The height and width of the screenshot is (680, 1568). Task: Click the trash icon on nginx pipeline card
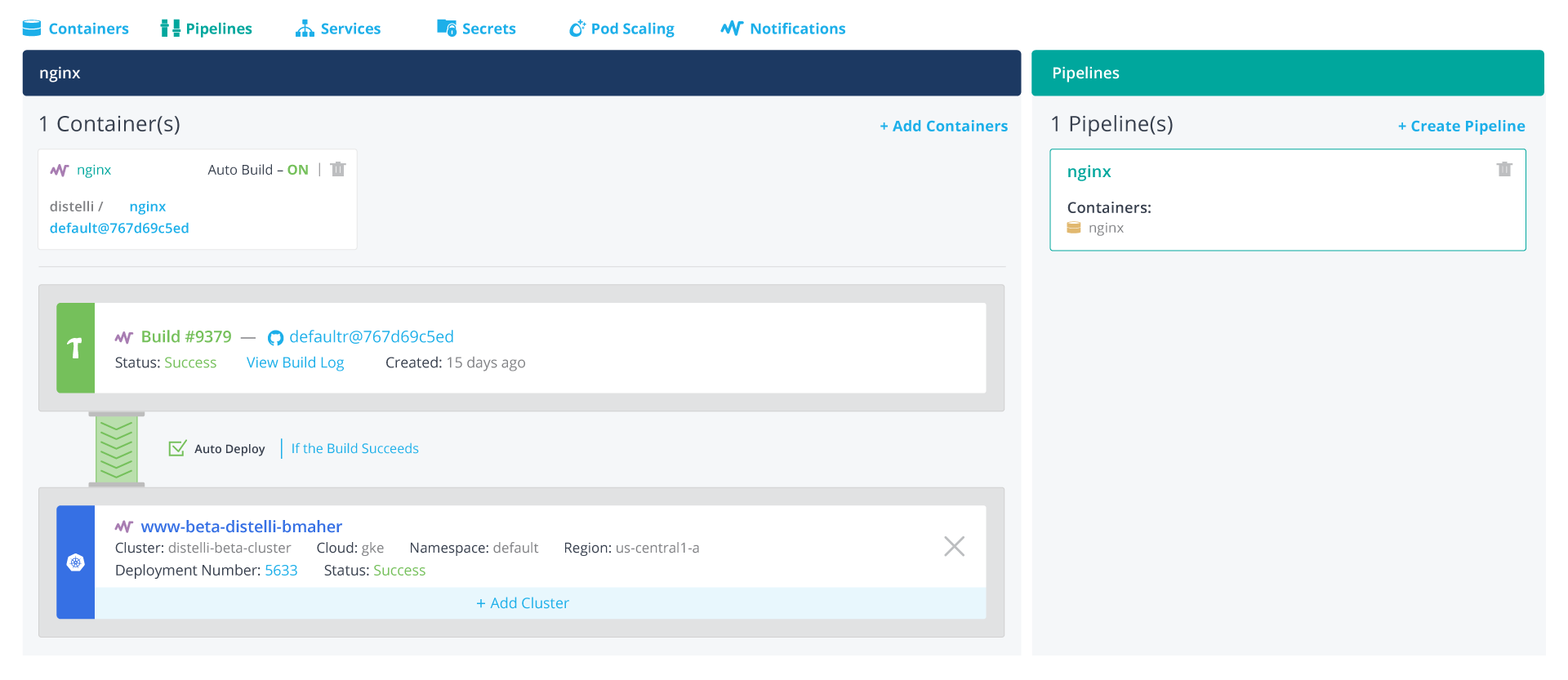click(x=1503, y=169)
